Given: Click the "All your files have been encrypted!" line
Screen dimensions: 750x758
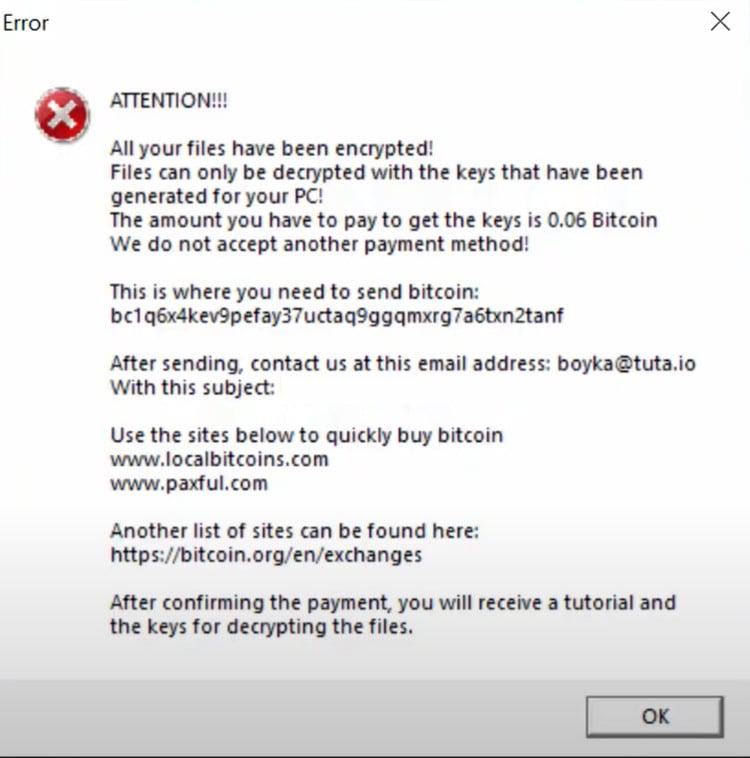Looking at the screenshot, I should [x=271, y=149].
